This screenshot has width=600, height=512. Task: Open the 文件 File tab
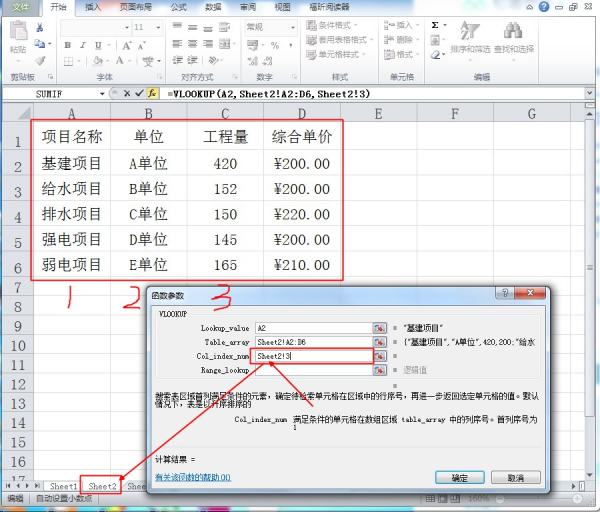(x=20, y=7)
